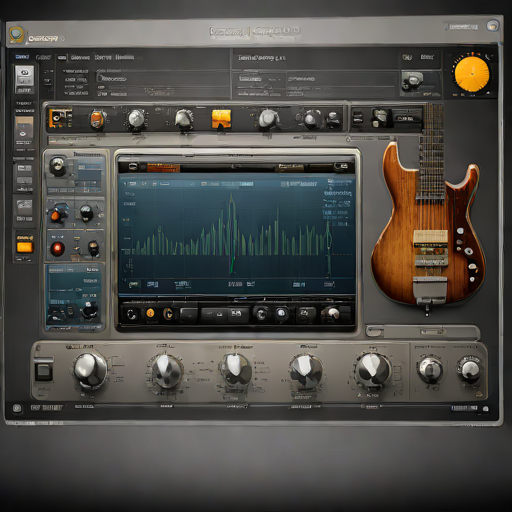Click the round icon starting the bottom status bar
This screenshot has height=512, width=512.
pos(17,408)
